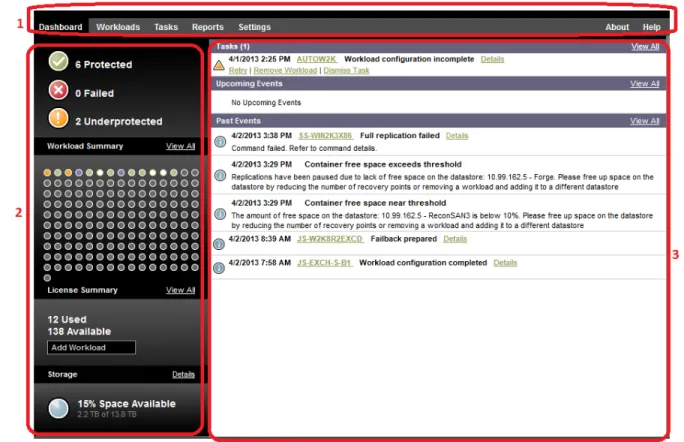The height and width of the screenshot is (442, 684).
Task: Click warning triangle icon for AUTOW2K task
Action: [x=219, y=65]
